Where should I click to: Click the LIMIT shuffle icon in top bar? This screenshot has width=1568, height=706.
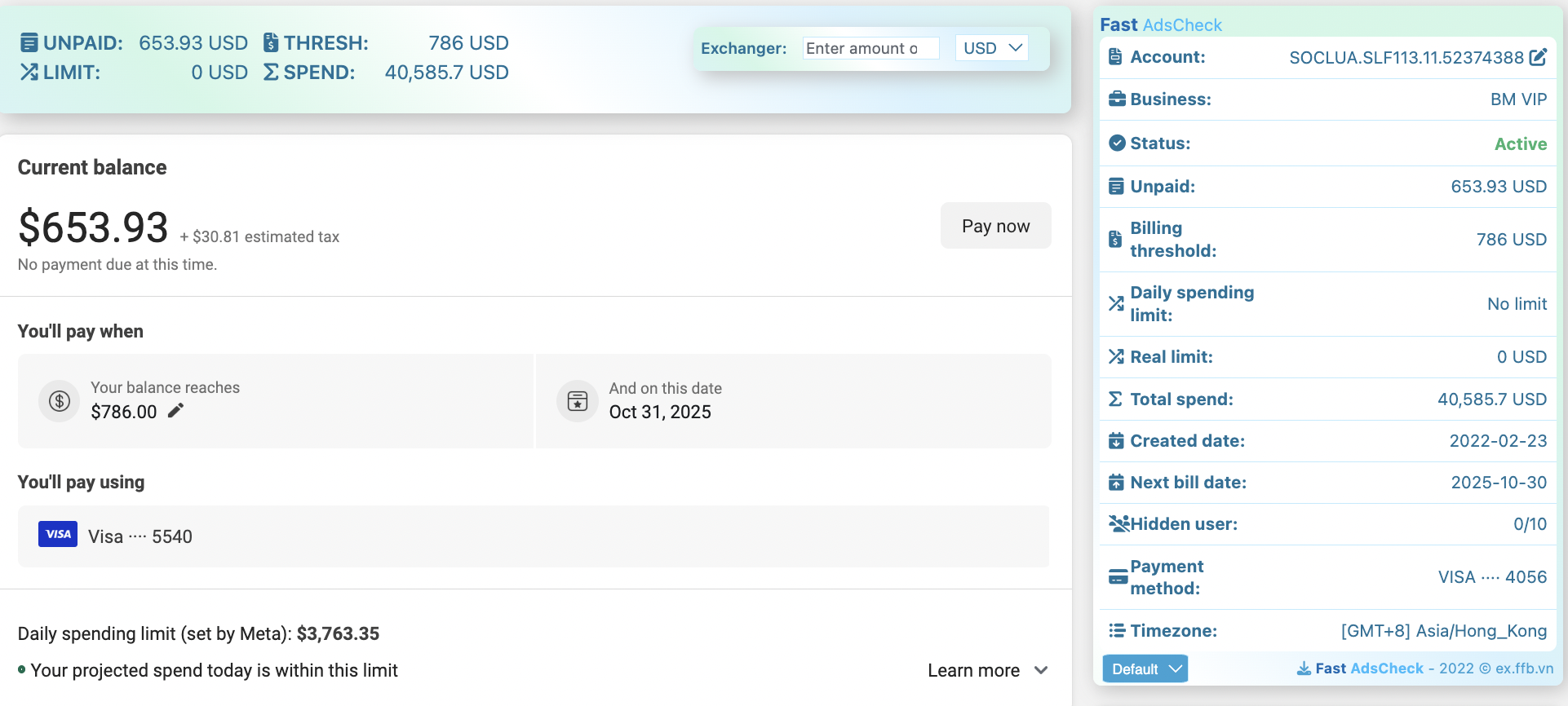coord(29,72)
